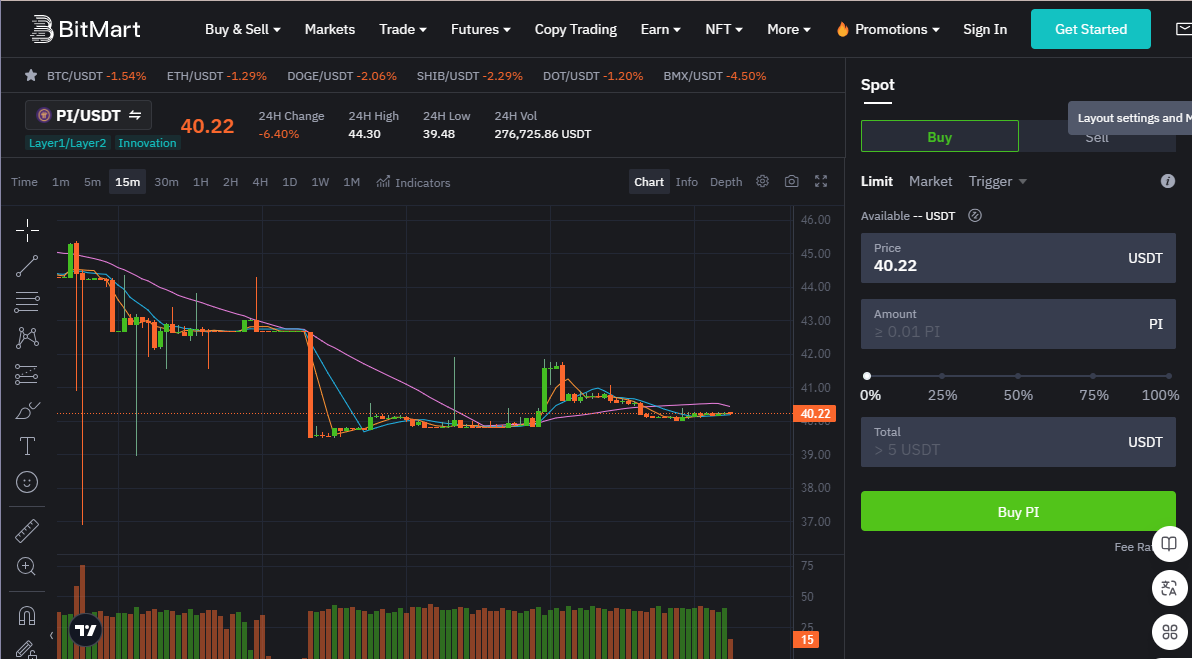Viewport: 1192px width, 659px height.
Task: Select the Market order tab
Action: pos(930,181)
